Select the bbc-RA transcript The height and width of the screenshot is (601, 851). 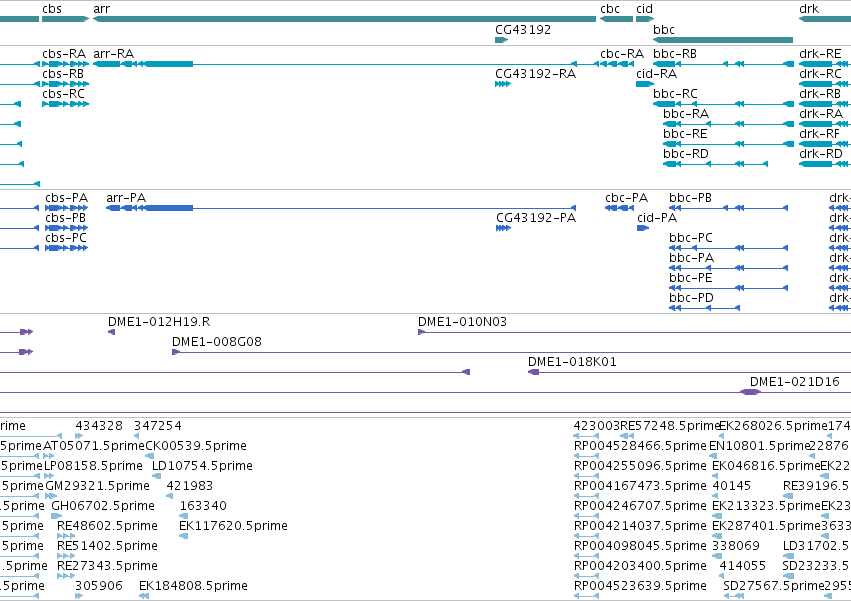point(728,124)
